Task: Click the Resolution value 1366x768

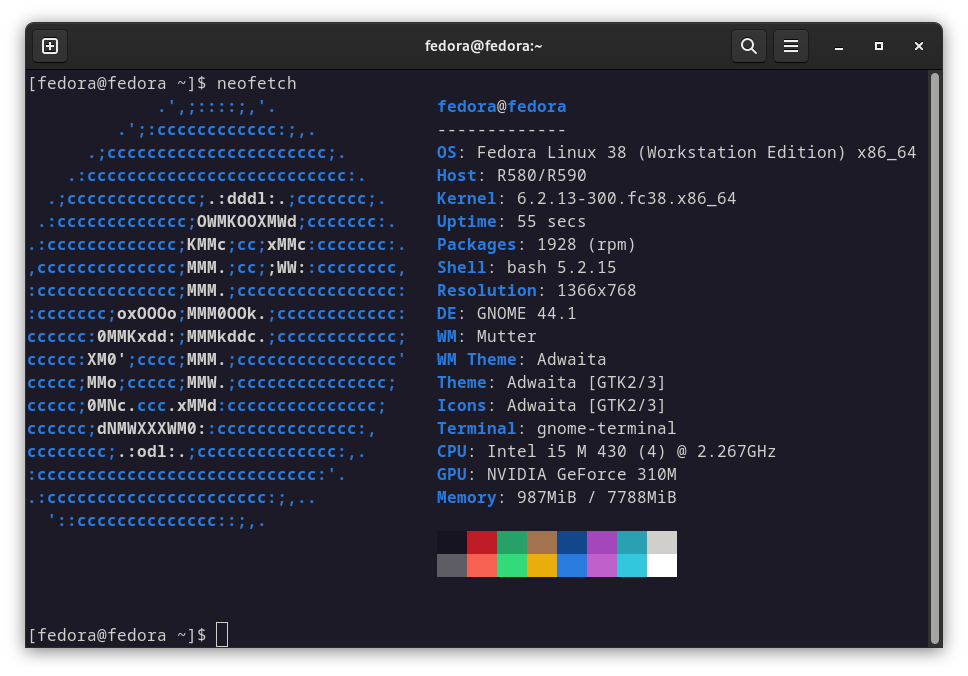Action: click(596, 290)
